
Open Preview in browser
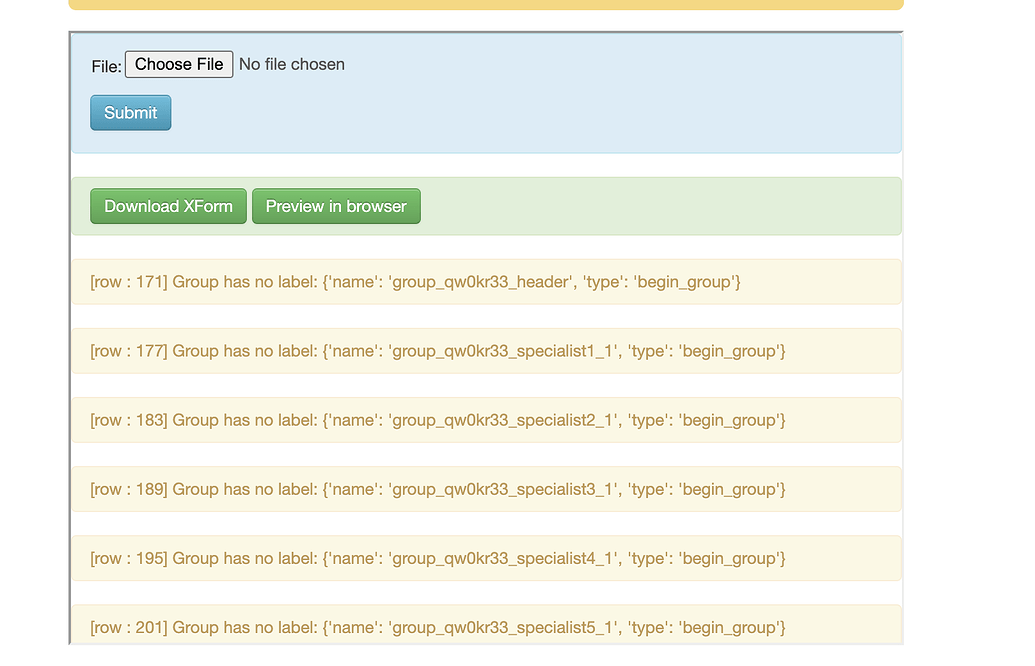click(336, 206)
